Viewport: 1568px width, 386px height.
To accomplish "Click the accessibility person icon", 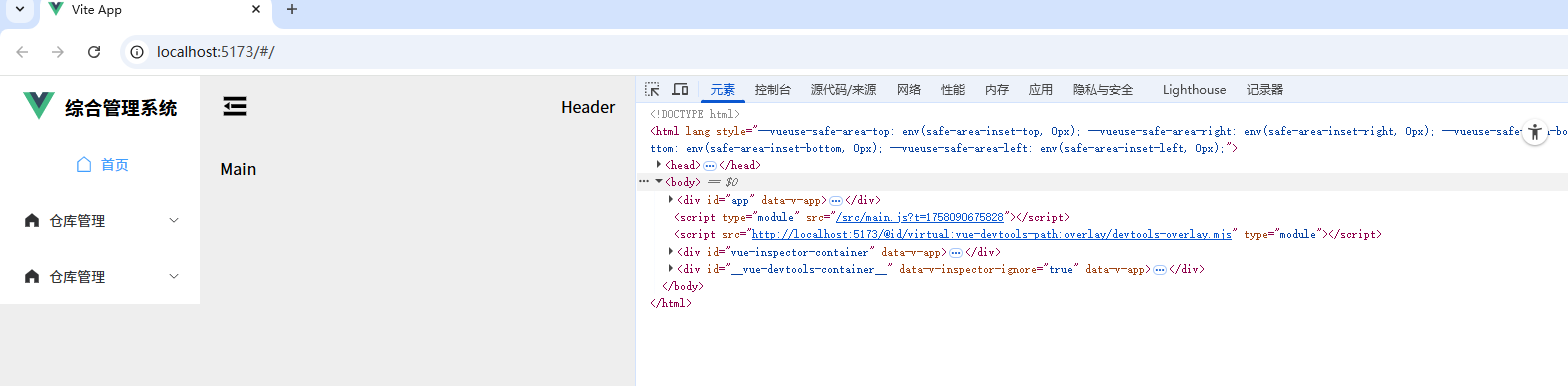I will 1535,132.
